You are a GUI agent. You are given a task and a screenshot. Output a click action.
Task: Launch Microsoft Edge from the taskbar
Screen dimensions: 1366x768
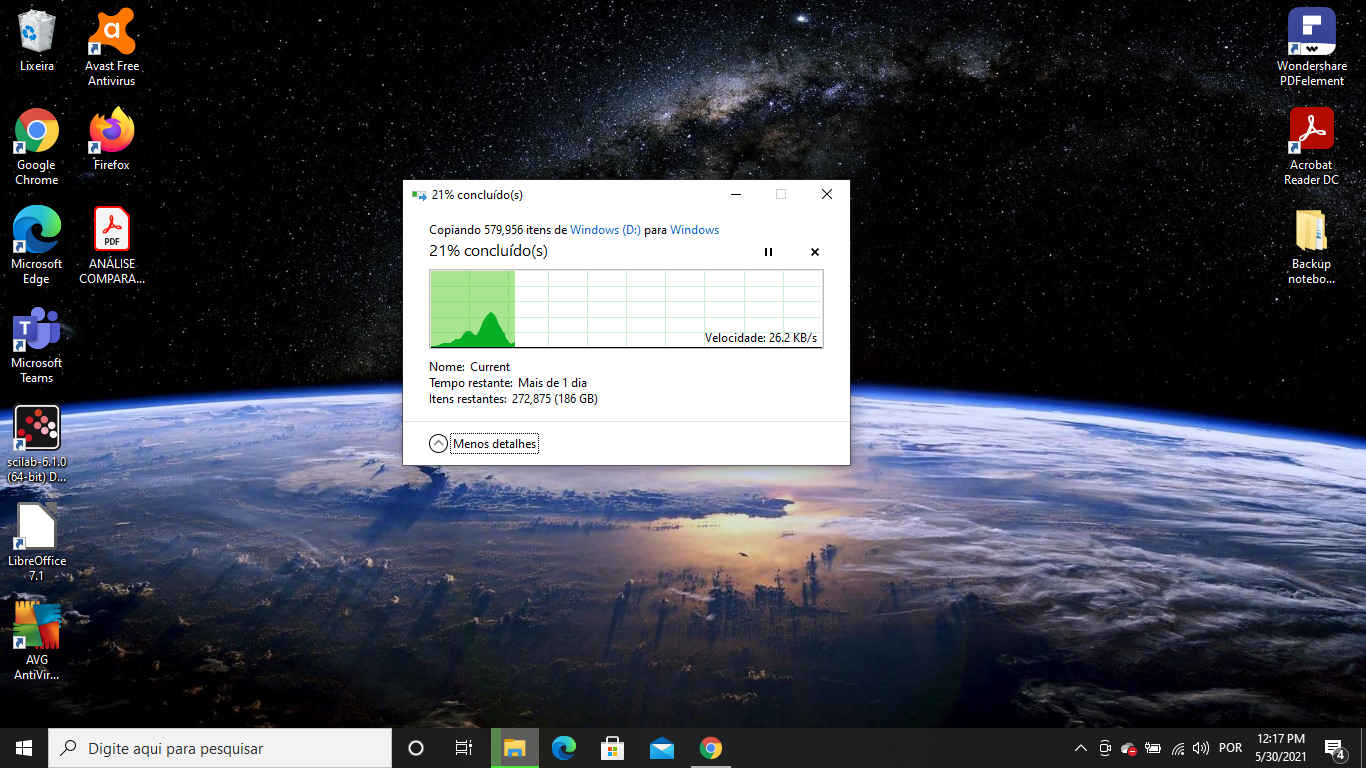point(564,748)
